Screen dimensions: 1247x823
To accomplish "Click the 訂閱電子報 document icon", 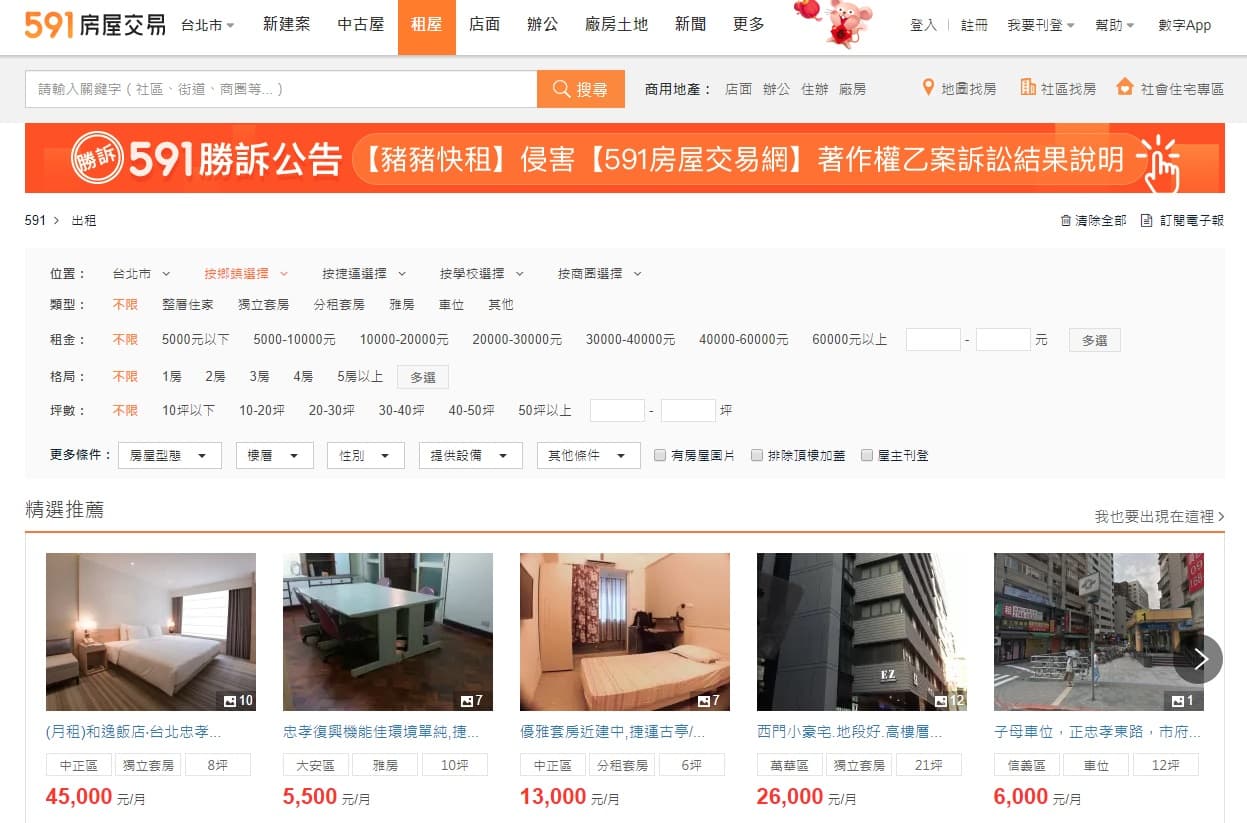I will pyautogui.click(x=1147, y=220).
